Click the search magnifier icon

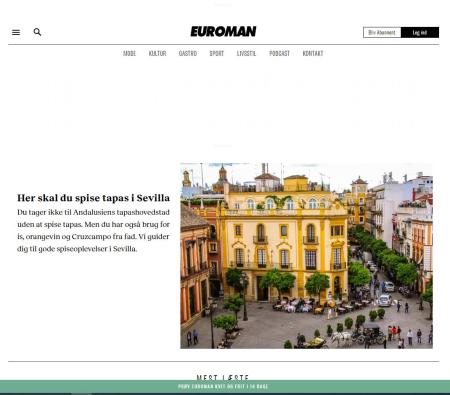click(x=37, y=32)
